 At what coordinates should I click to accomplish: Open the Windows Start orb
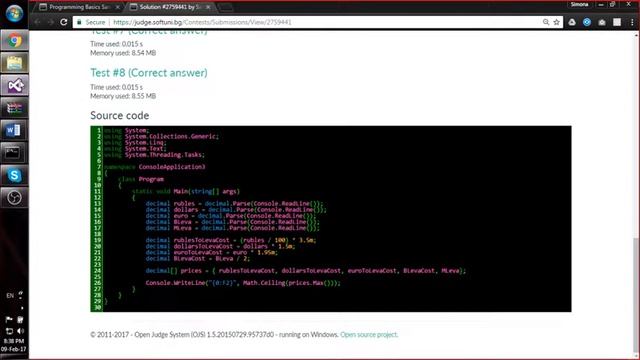coord(14,13)
